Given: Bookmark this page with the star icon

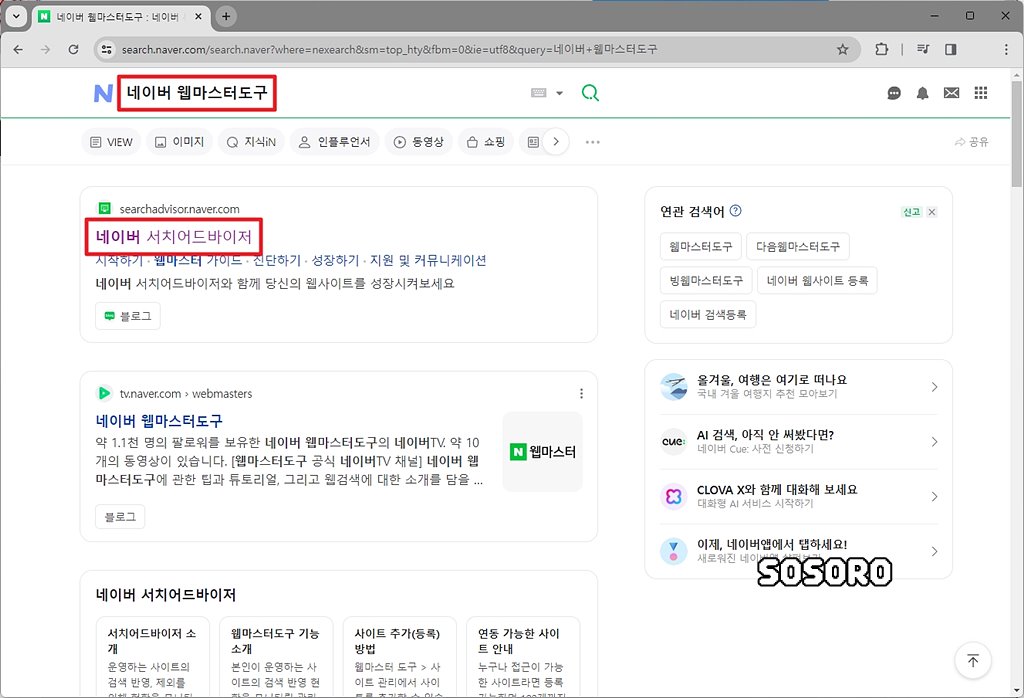Looking at the screenshot, I should point(842,50).
